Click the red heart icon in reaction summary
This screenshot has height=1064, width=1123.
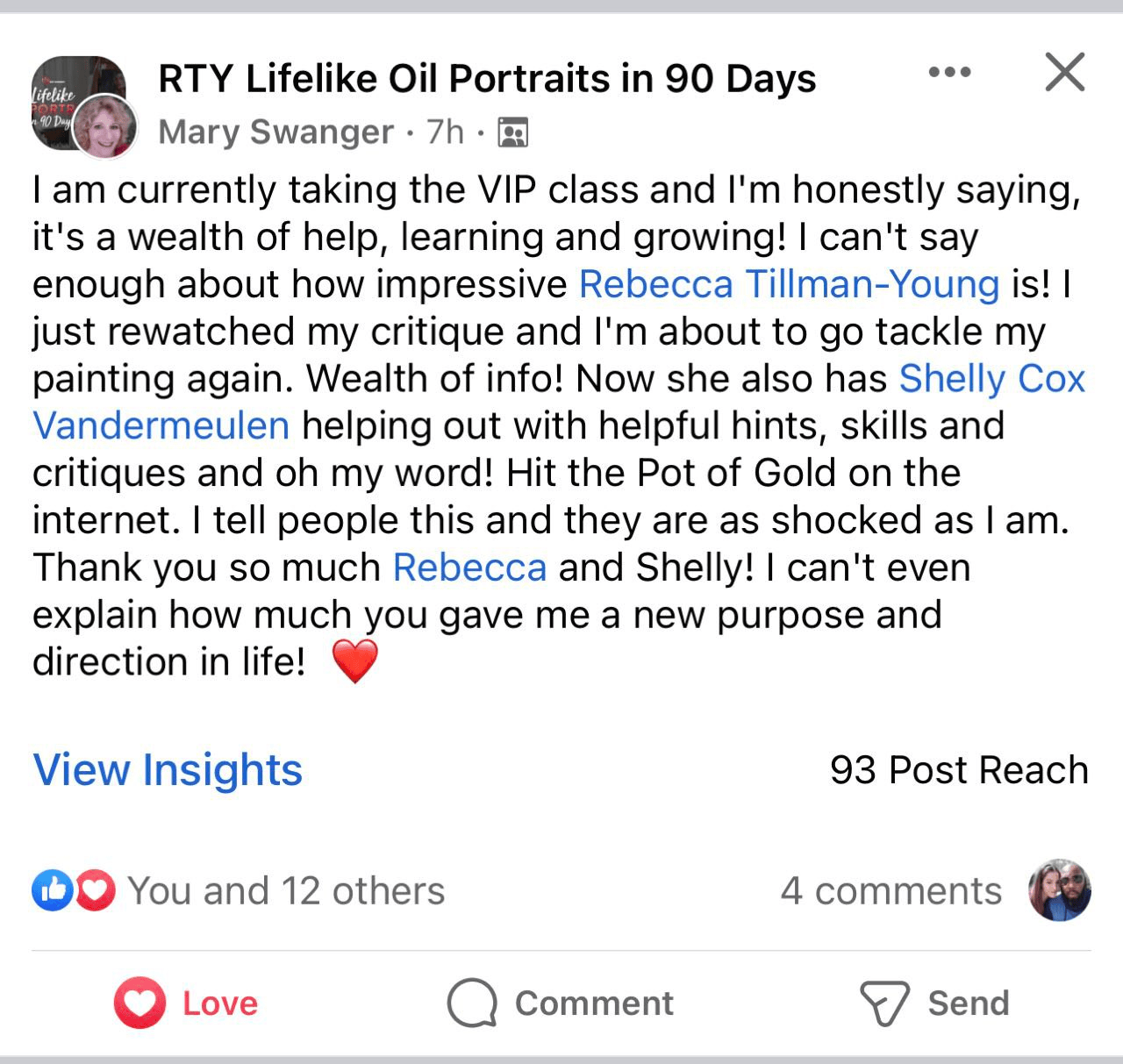[x=95, y=891]
